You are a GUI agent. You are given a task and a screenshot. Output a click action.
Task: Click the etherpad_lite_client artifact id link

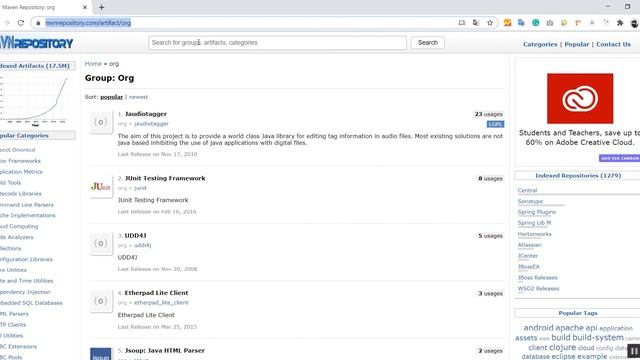(161, 303)
